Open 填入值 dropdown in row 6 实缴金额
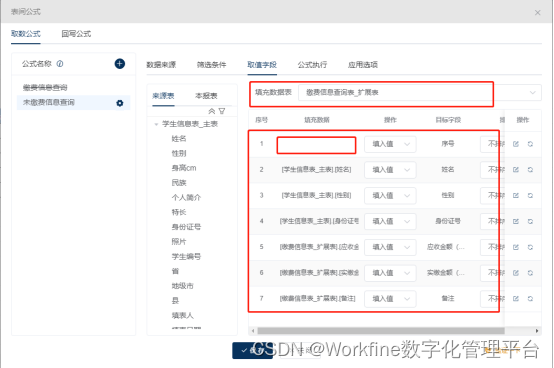Viewport: 554px width, 368px height. 390,273
